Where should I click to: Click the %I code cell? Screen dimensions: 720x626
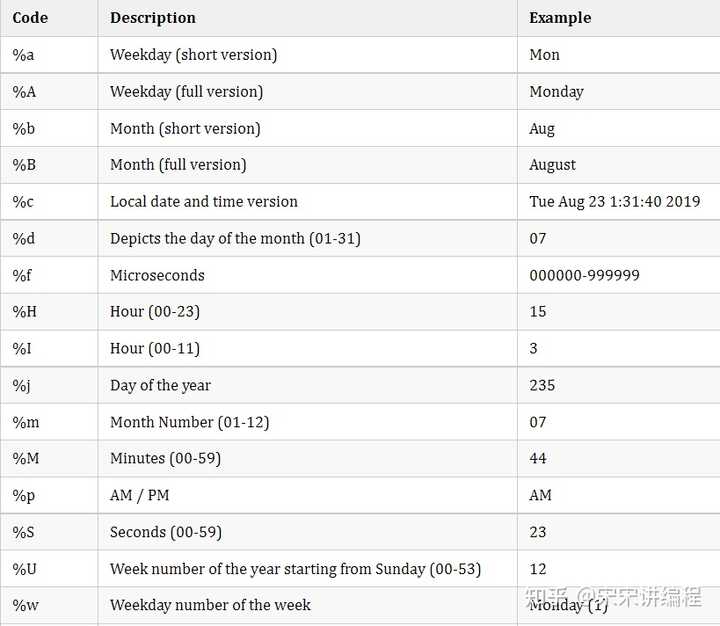22,349
